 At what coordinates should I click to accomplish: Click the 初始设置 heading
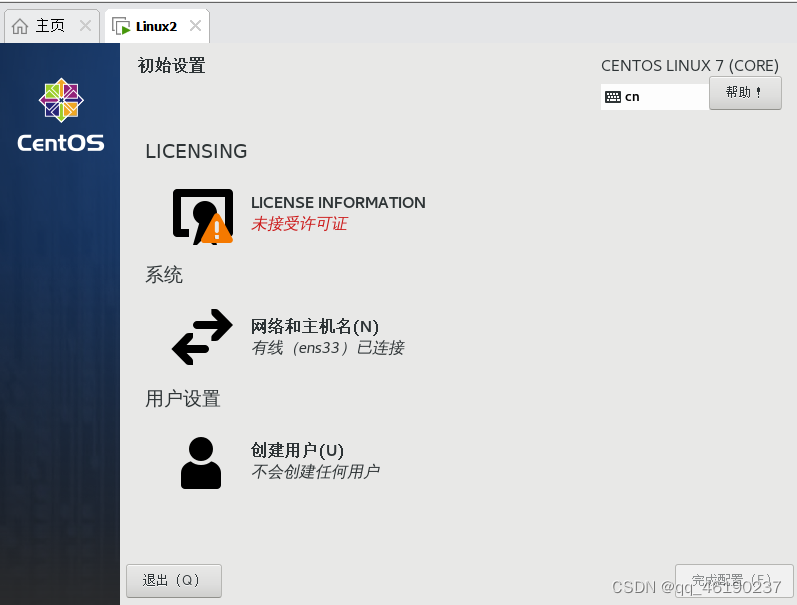click(171, 66)
